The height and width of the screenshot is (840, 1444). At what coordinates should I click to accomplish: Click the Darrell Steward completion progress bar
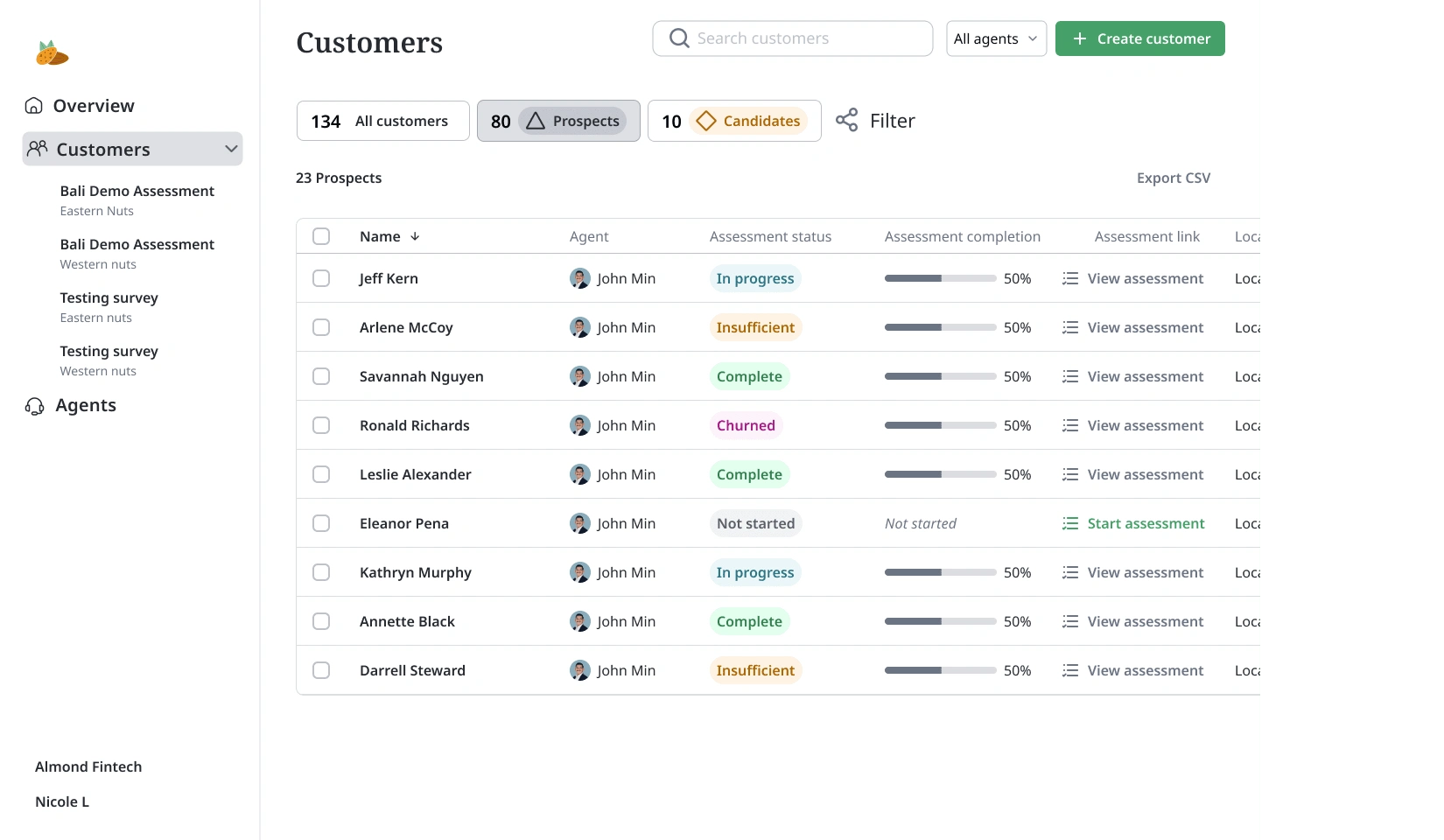click(940, 670)
